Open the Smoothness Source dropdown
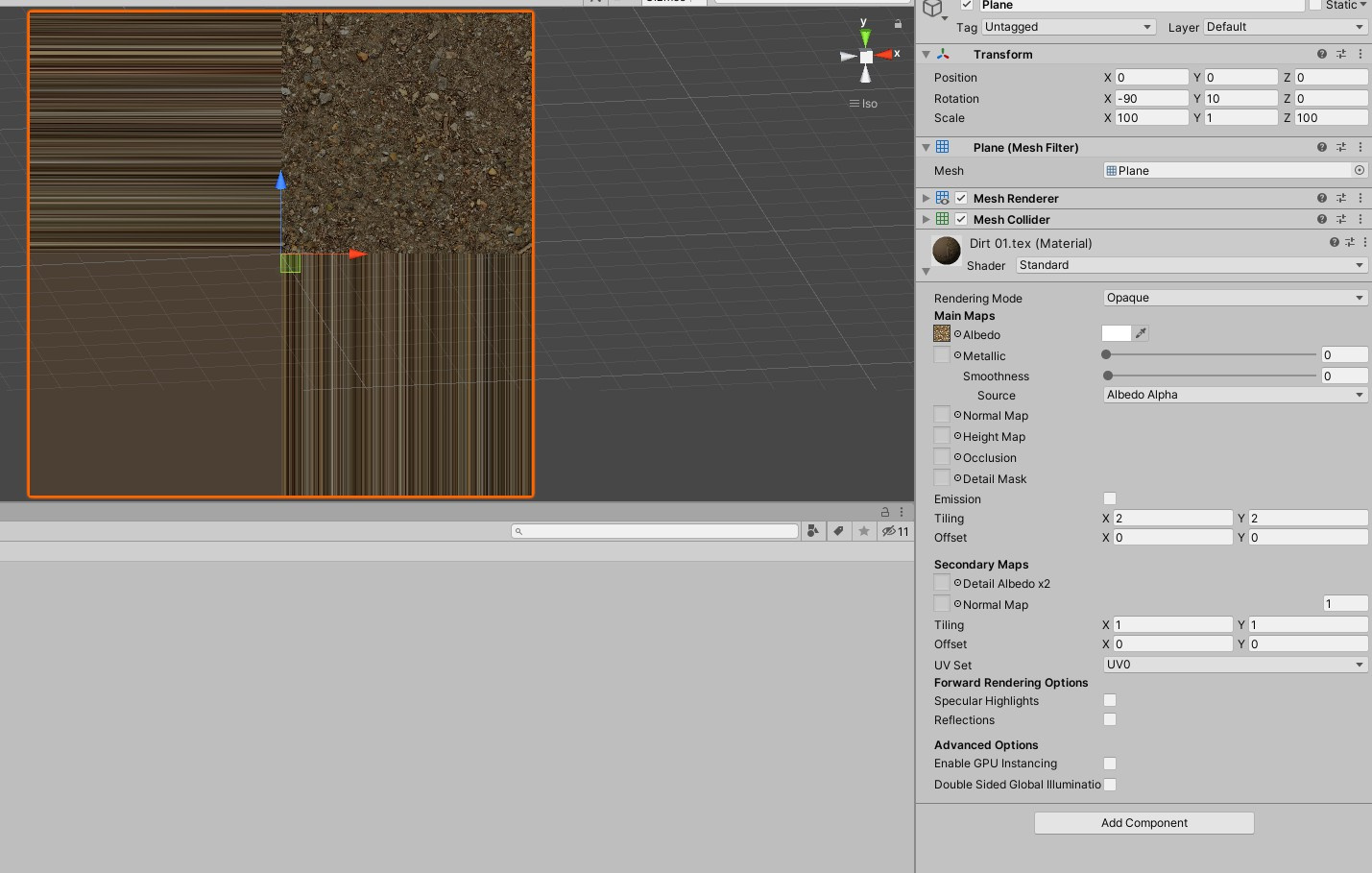Viewport: 1372px width, 873px height. pyautogui.click(x=1236, y=395)
